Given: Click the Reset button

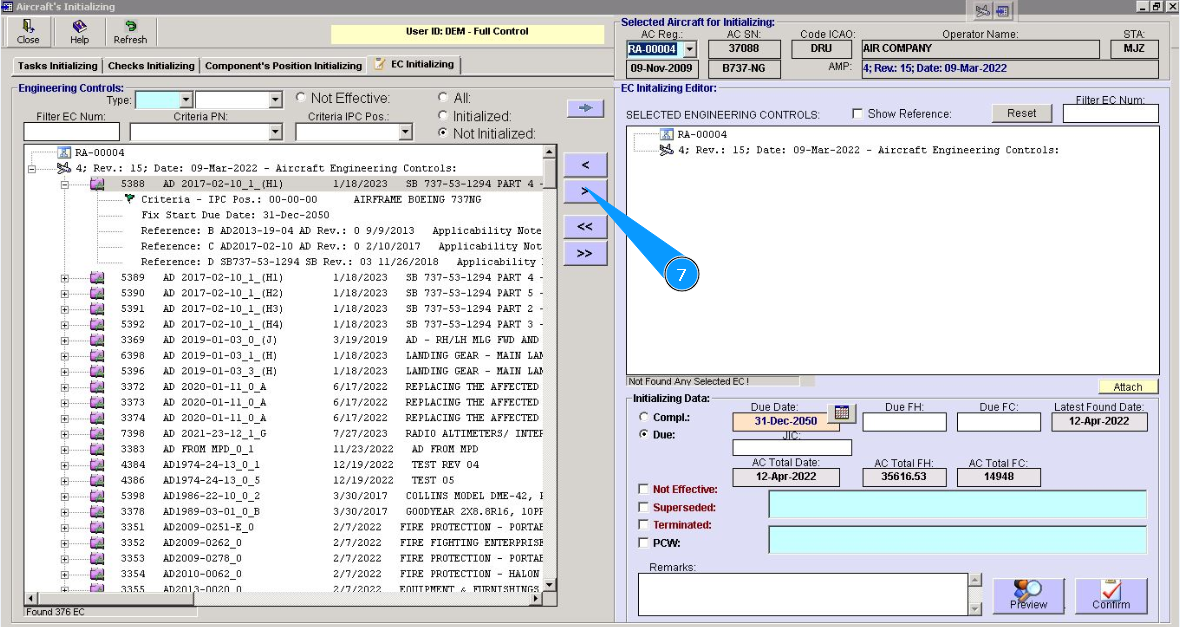Looking at the screenshot, I should click(1021, 113).
